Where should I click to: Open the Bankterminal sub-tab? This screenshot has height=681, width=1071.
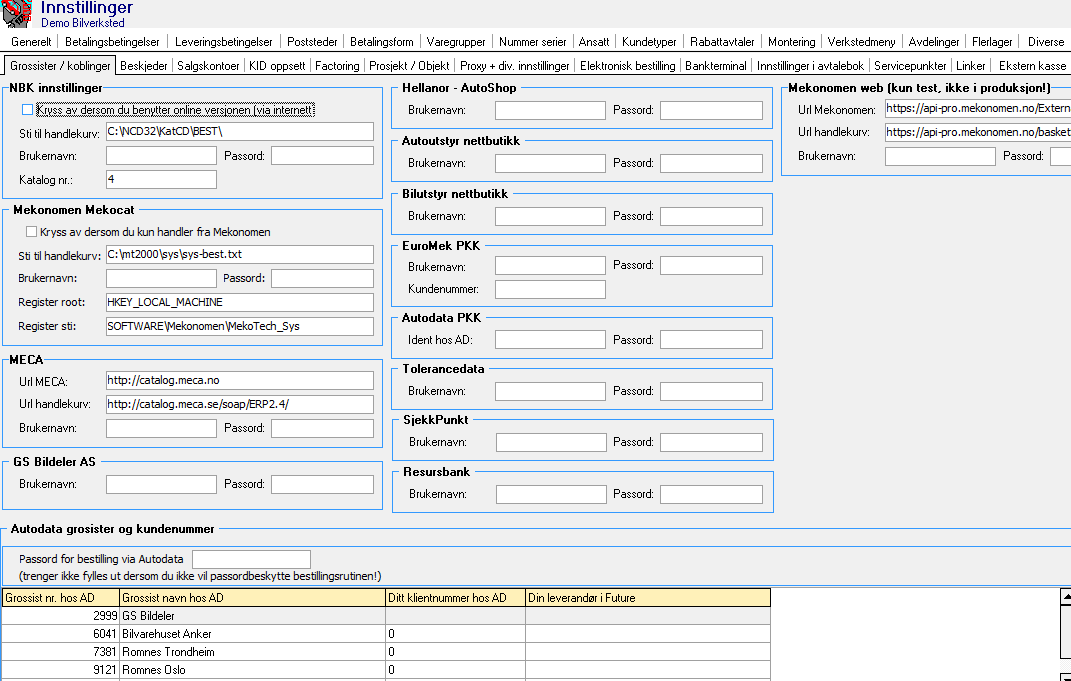pyautogui.click(x=717, y=66)
